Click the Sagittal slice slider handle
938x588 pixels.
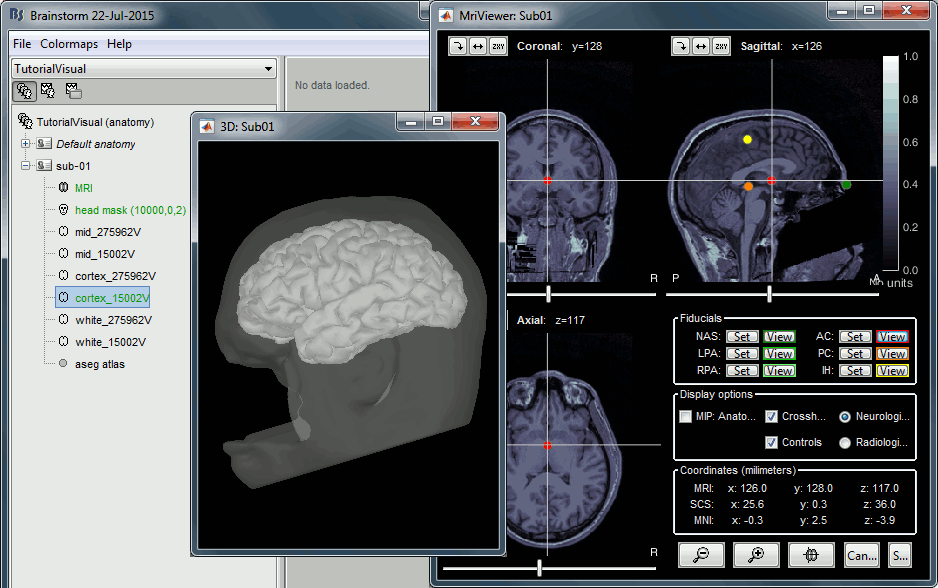pyautogui.click(x=769, y=294)
